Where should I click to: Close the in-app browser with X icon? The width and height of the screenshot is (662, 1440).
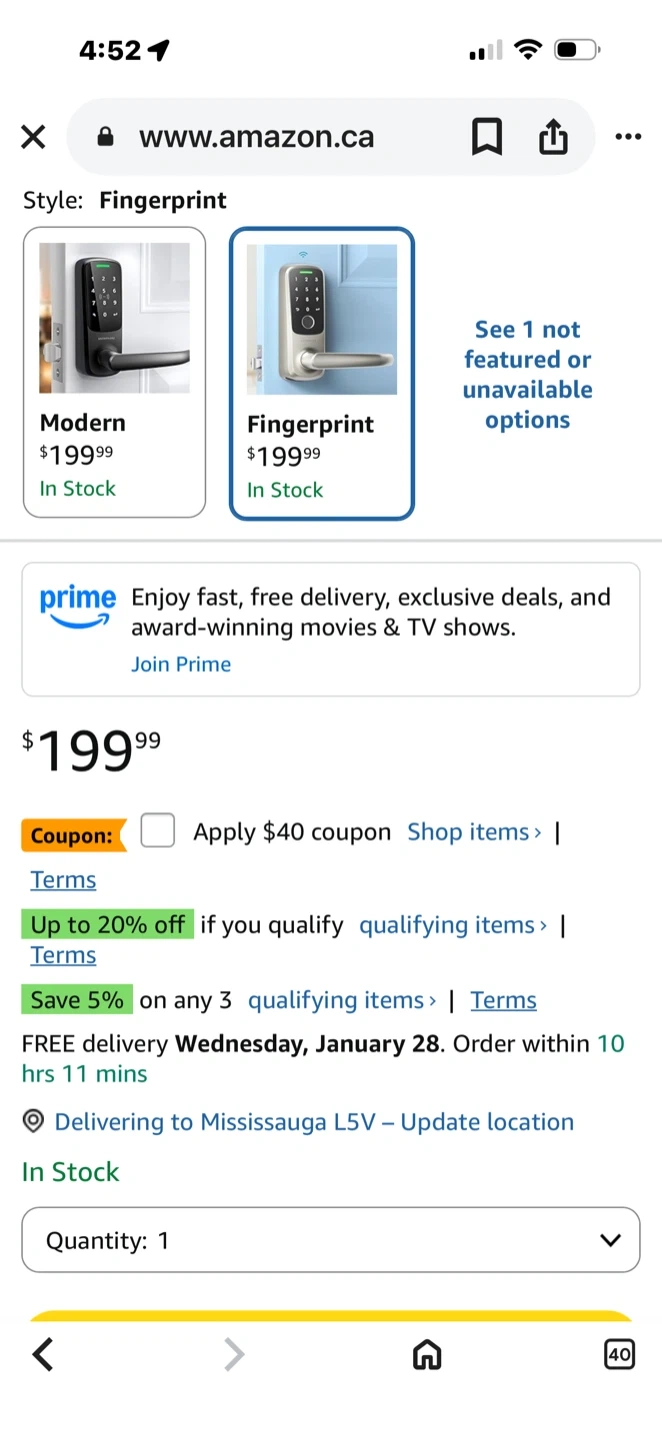tap(33, 137)
